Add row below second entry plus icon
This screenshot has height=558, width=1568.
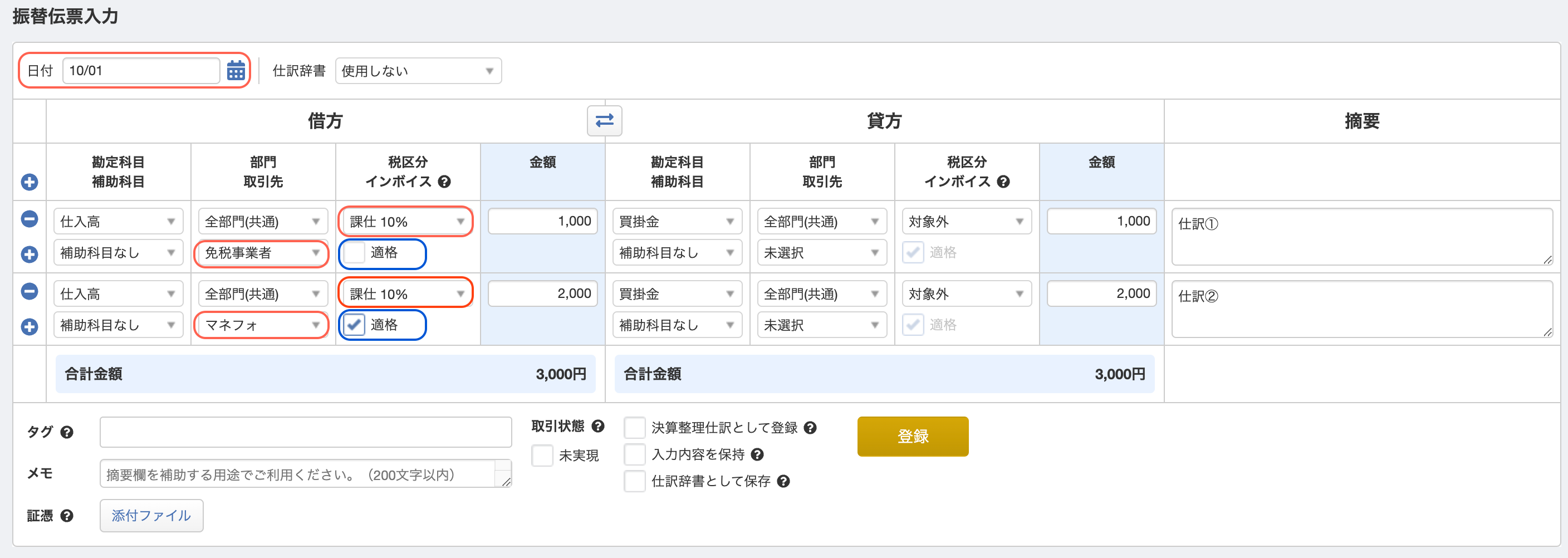(x=29, y=327)
